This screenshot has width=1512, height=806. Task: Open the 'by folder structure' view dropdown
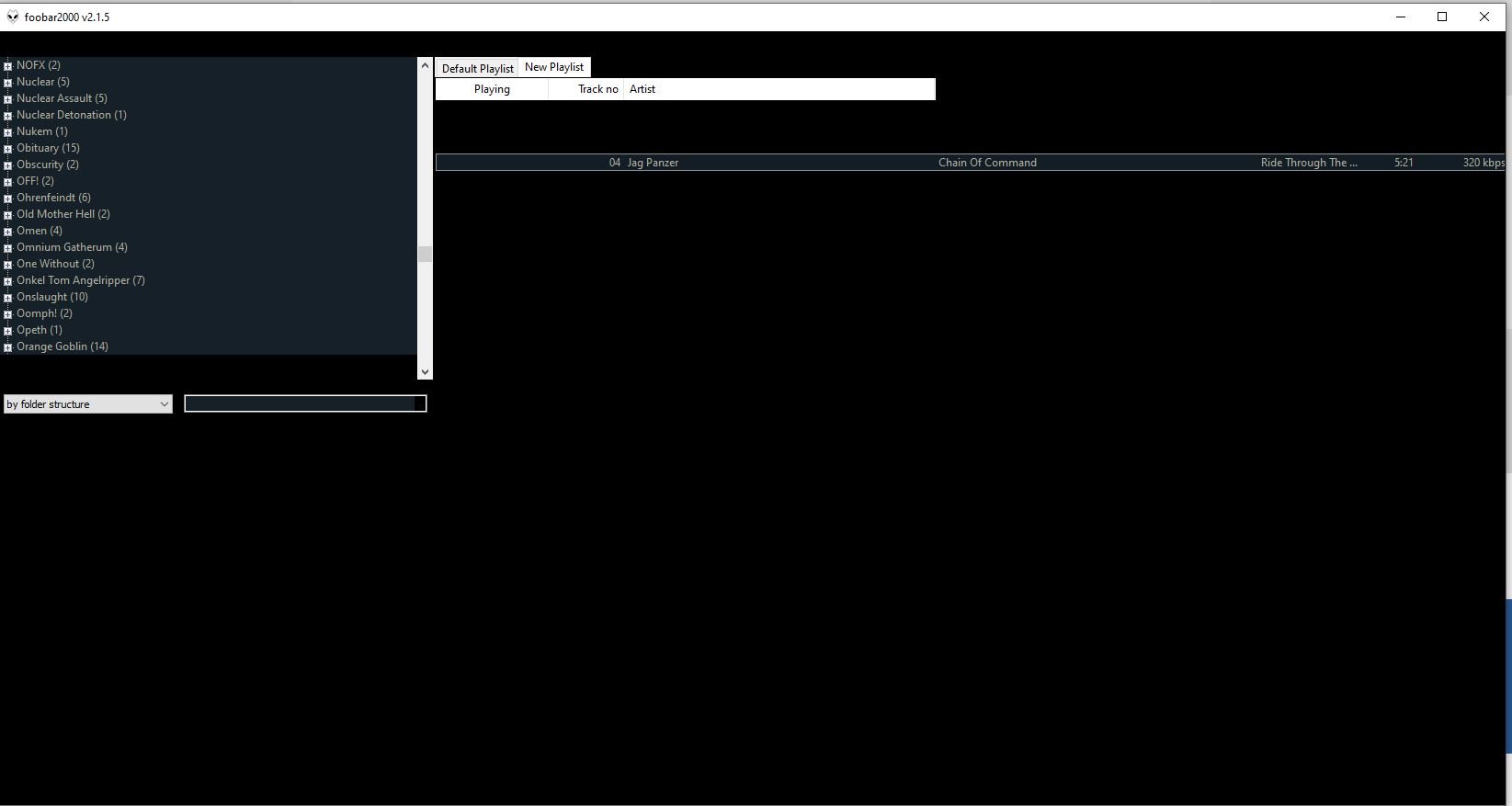click(88, 404)
